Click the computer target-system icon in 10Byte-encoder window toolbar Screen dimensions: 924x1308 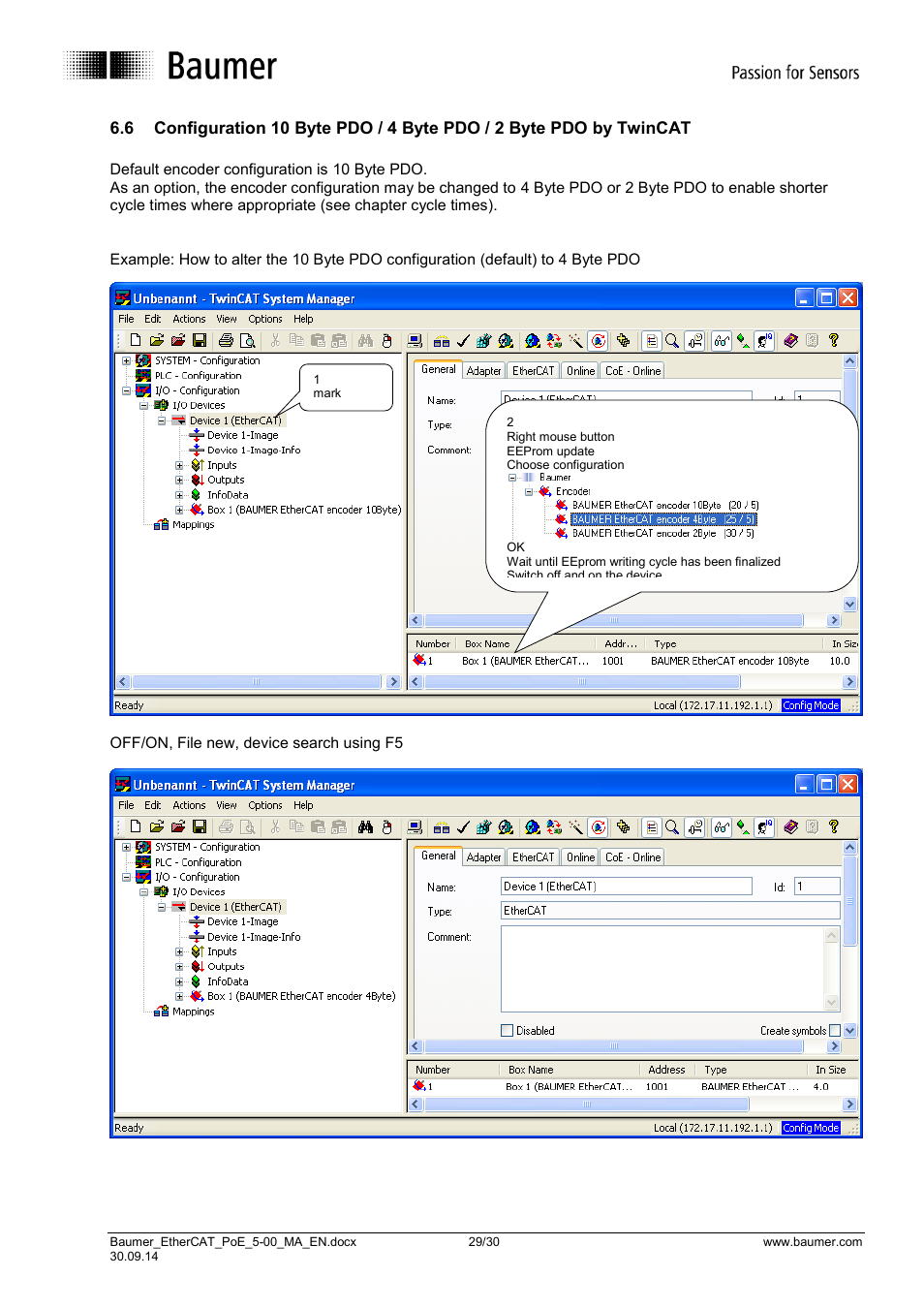pos(415,340)
